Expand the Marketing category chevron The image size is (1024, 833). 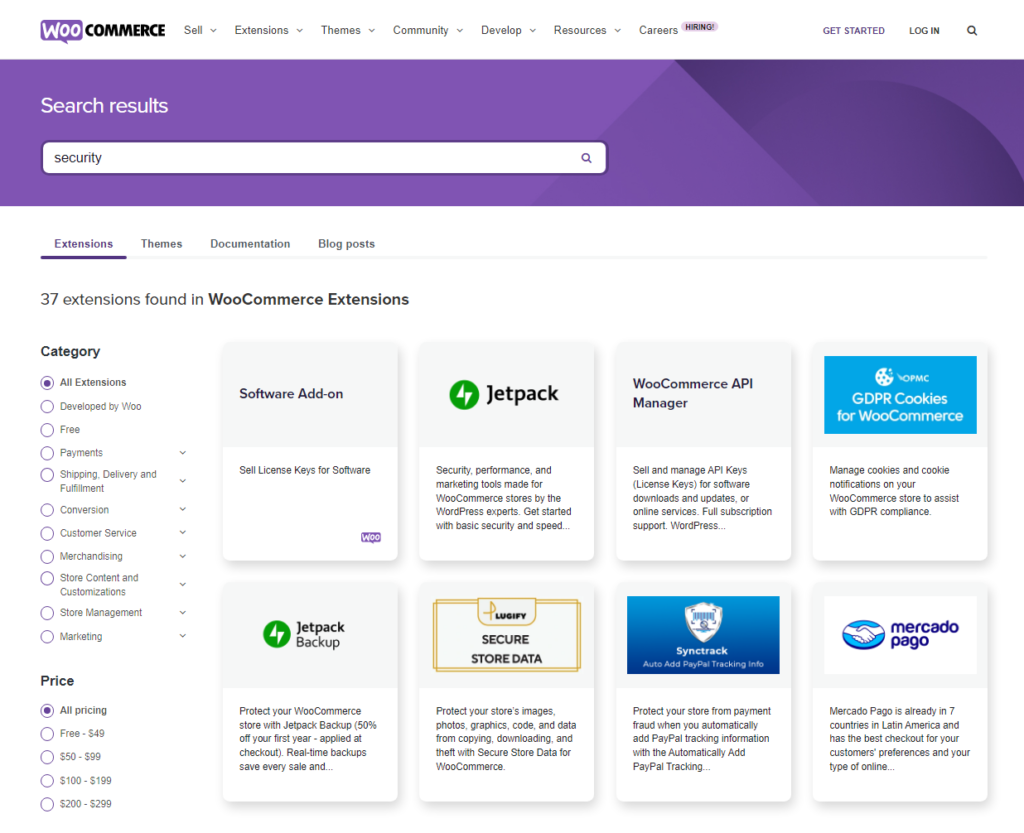(x=183, y=636)
